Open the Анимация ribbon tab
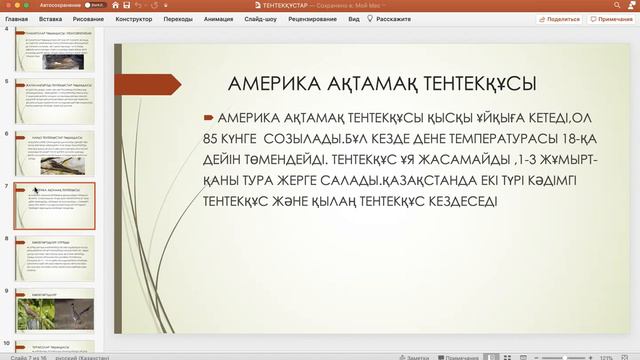This screenshot has width=640, height=360. coord(218,19)
